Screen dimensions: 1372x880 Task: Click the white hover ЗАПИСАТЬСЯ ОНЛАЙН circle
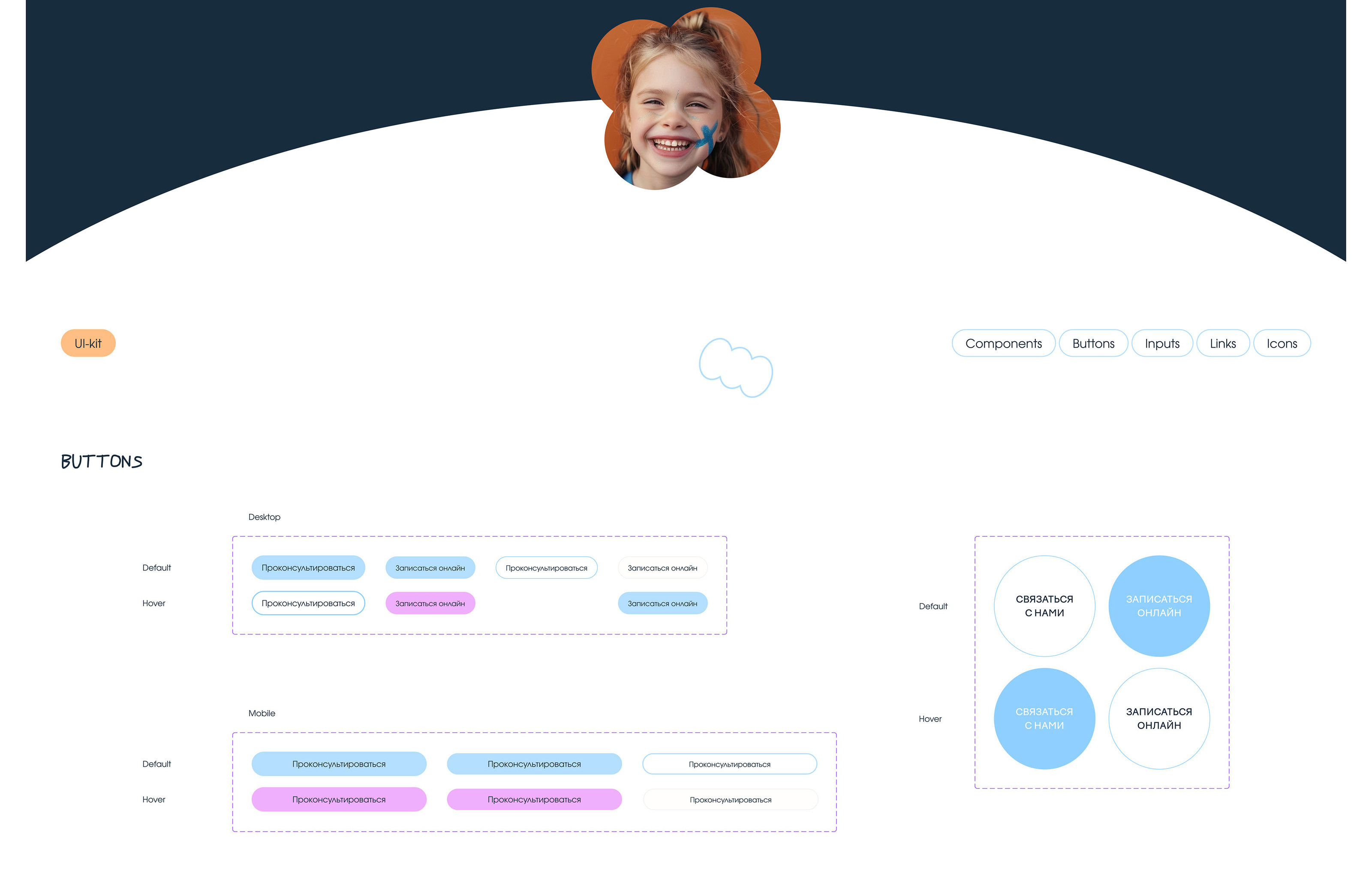point(1158,718)
